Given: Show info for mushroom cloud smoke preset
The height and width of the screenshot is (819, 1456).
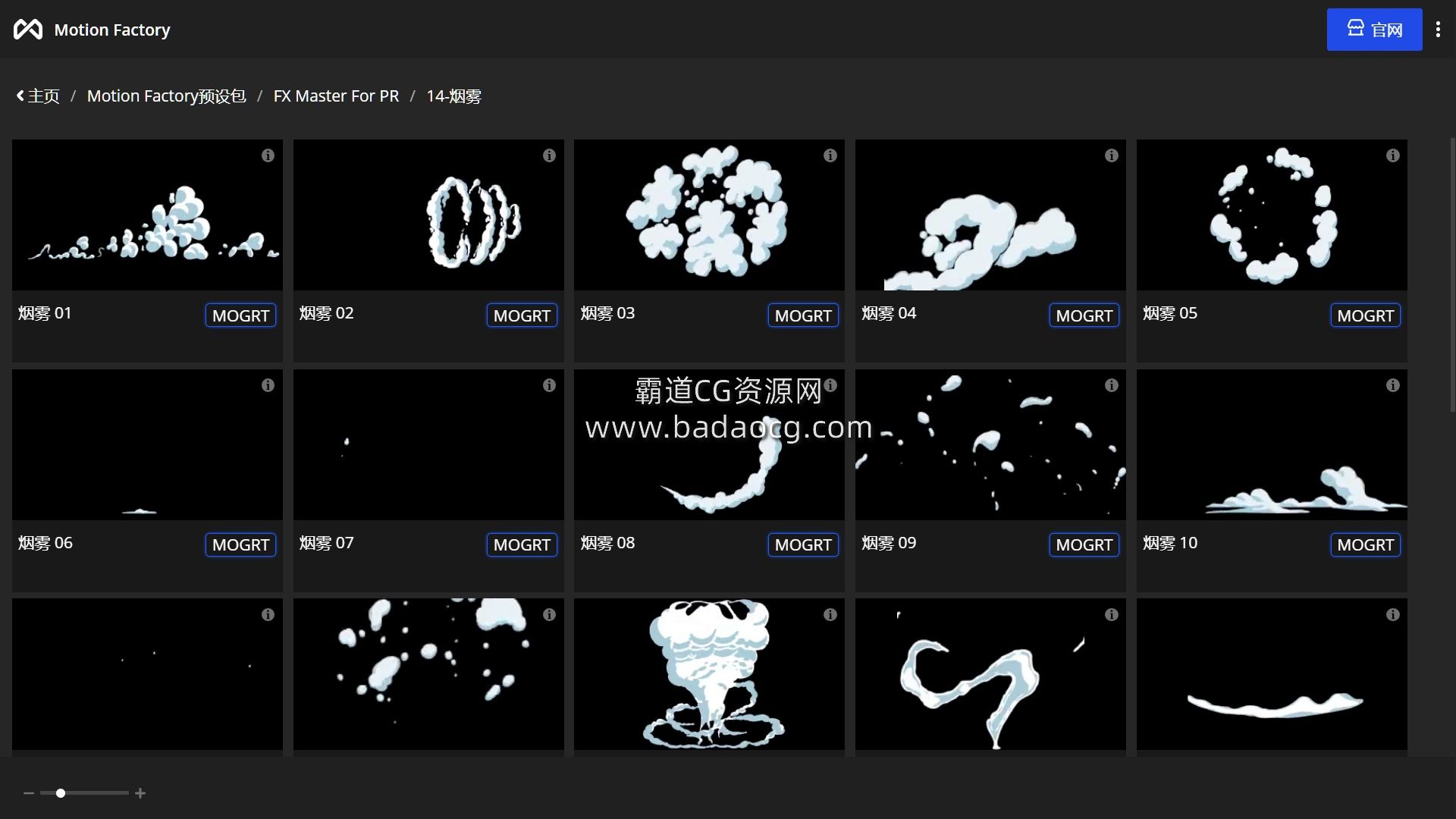Looking at the screenshot, I should point(830,615).
